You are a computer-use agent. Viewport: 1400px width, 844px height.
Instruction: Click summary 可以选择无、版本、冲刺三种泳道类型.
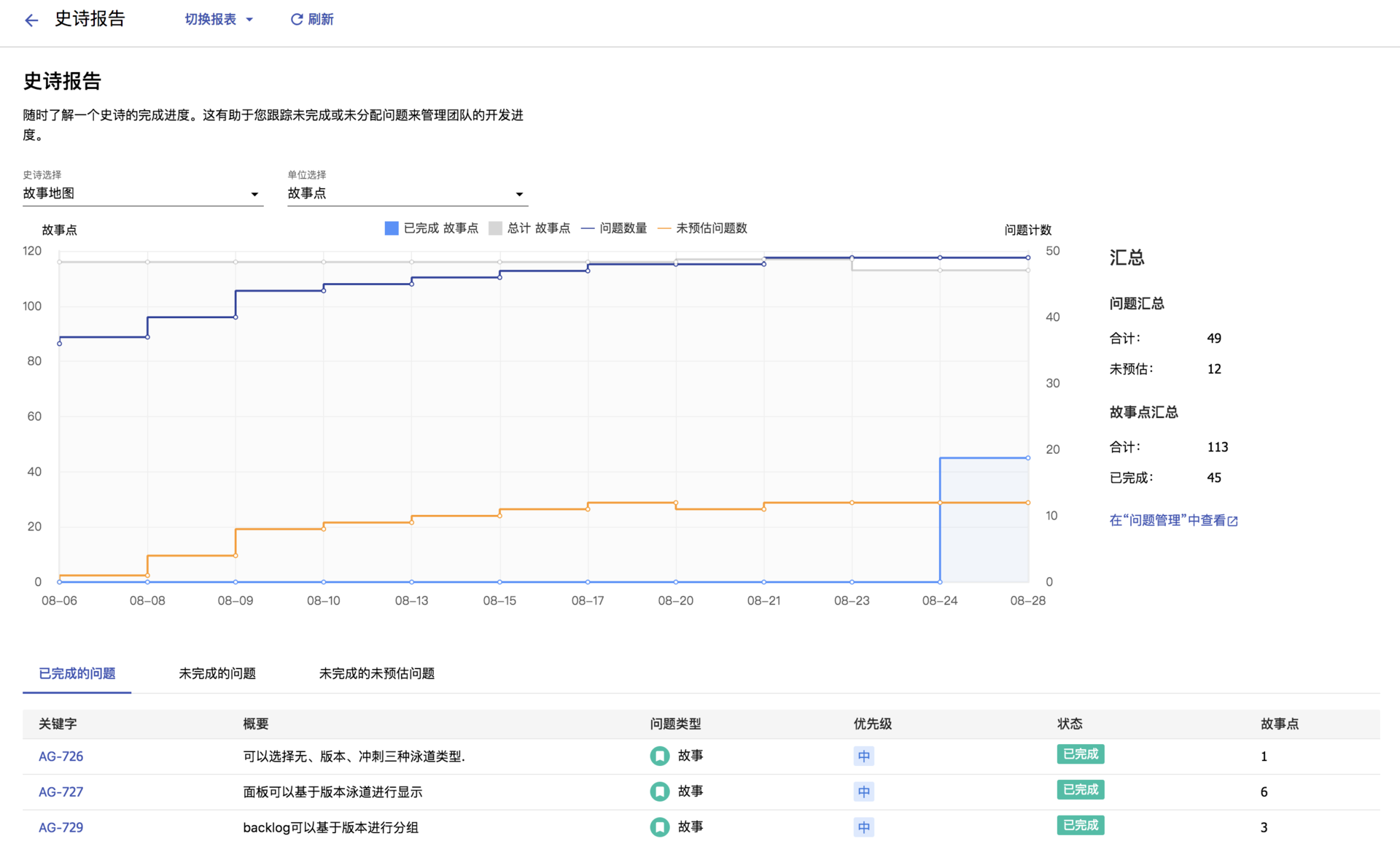(354, 756)
